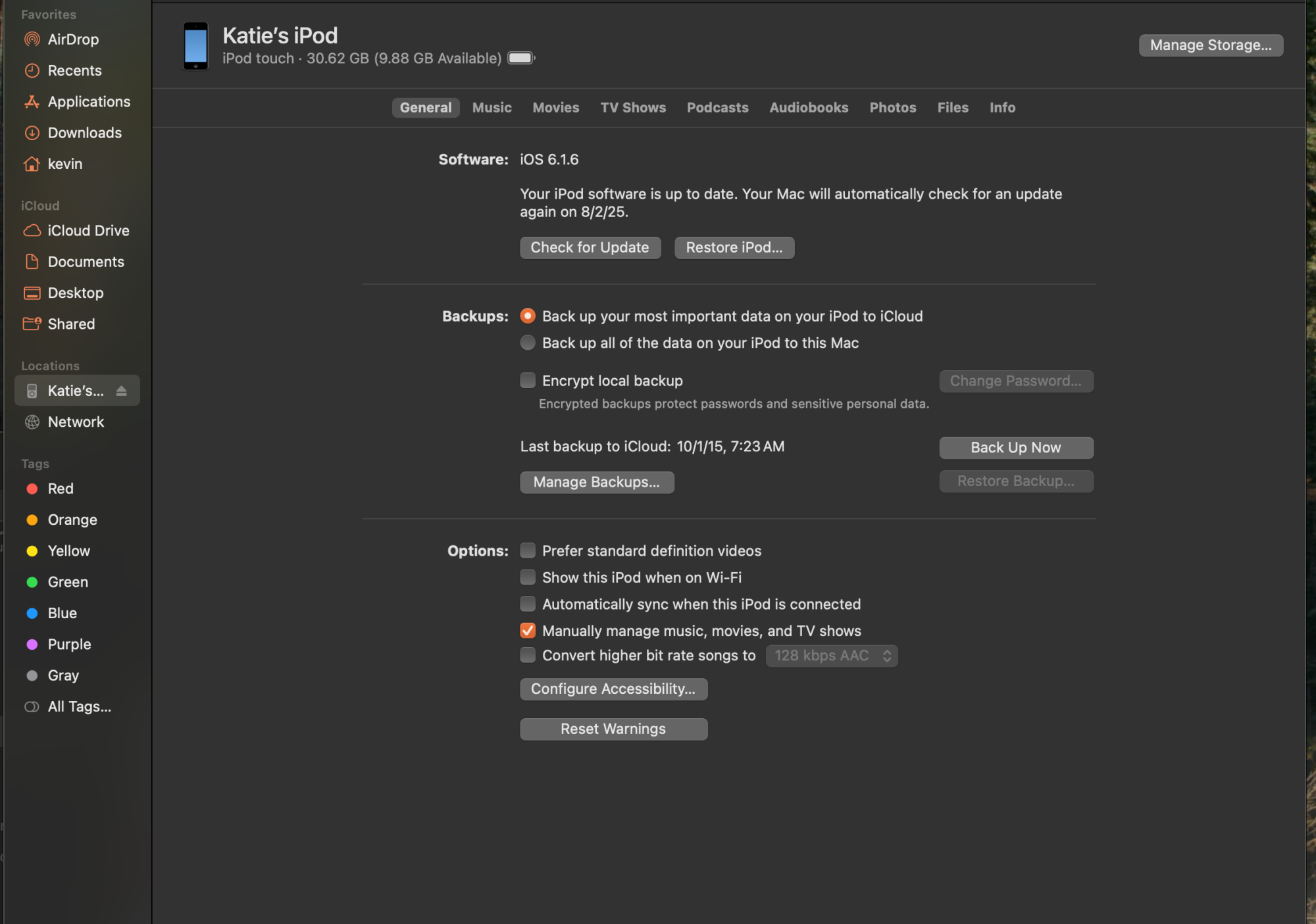The height and width of the screenshot is (924, 1316).
Task: Uncheck Manually manage music, movies, and TV shows
Action: tap(528, 631)
